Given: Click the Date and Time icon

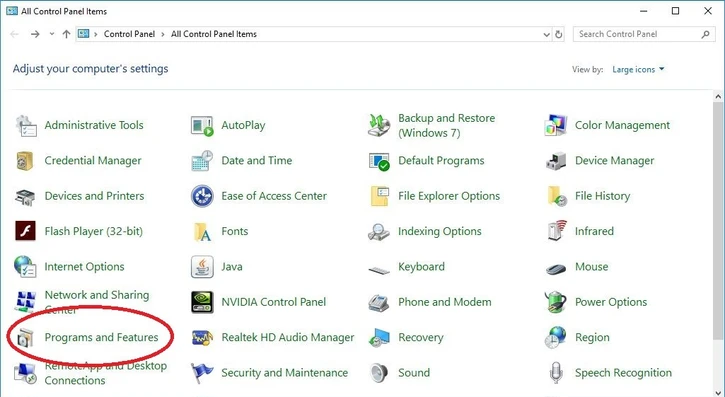Looking at the screenshot, I should (x=202, y=161).
